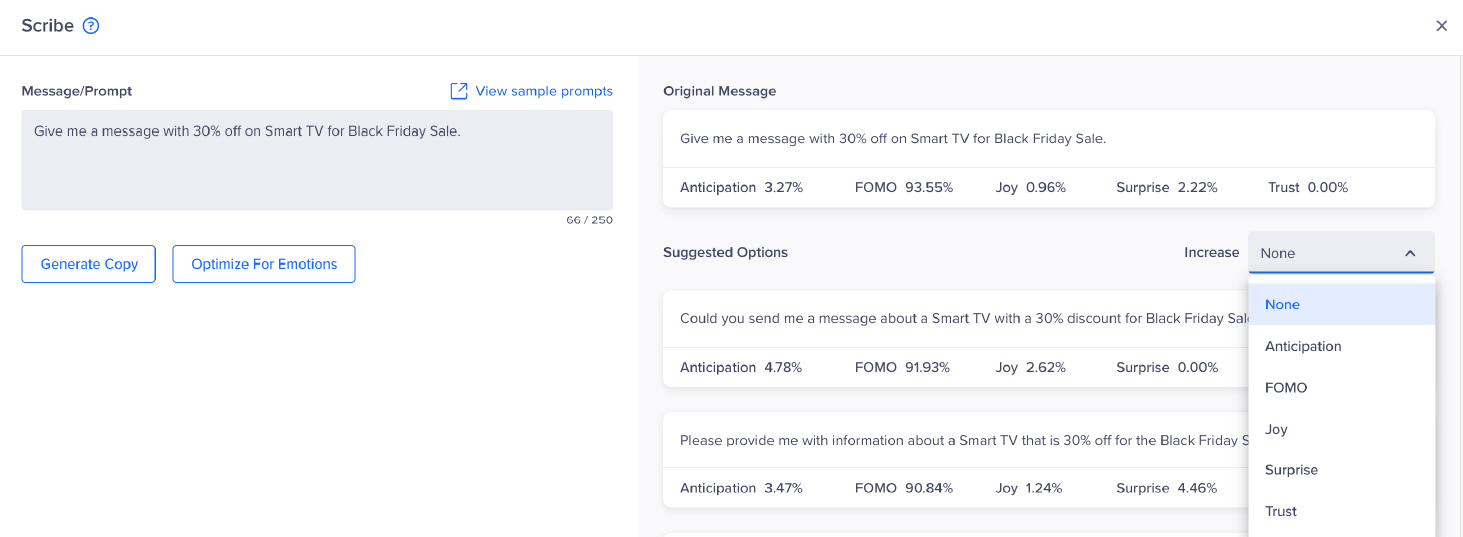Open the View sample prompts link
The width and height of the screenshot is (1463, 537).
click(x=543, y=91)
